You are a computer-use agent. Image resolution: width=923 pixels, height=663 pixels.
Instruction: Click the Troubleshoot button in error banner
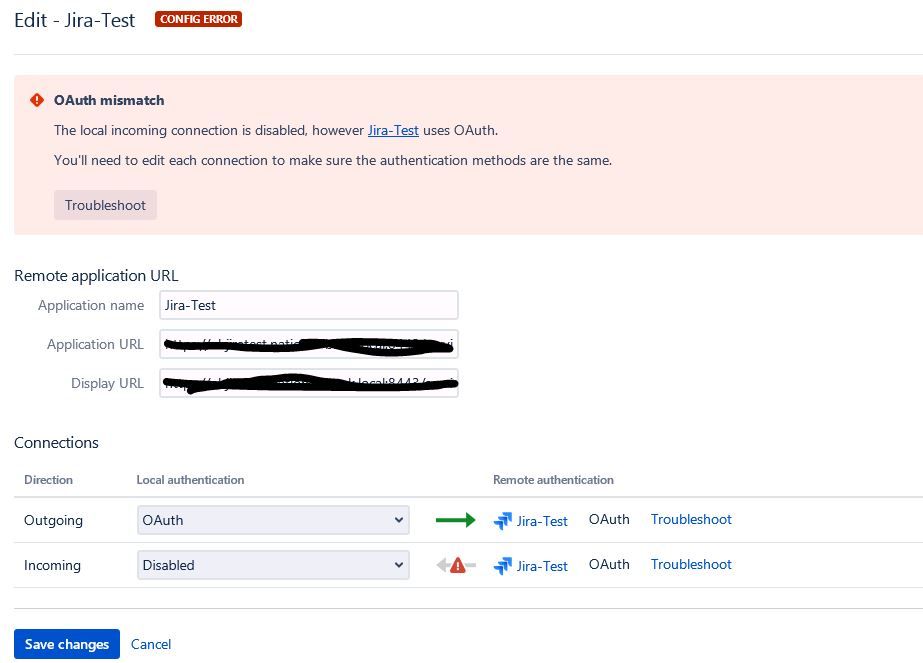tap(105, 205)
